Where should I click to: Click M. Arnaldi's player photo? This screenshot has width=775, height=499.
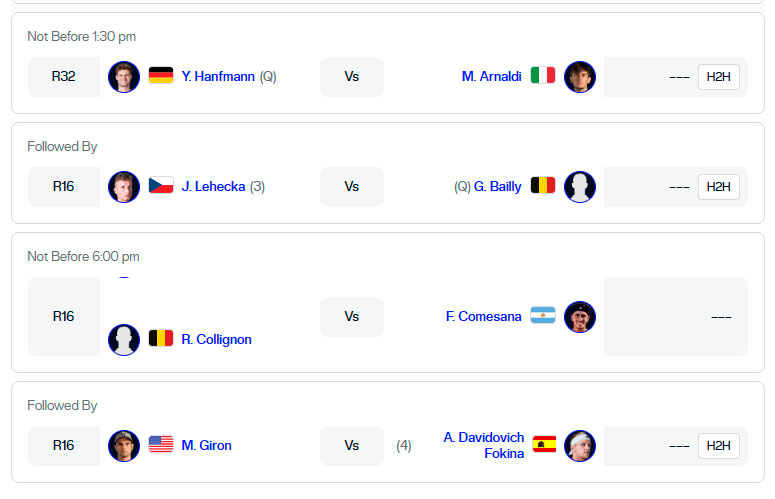click(580, 76)
